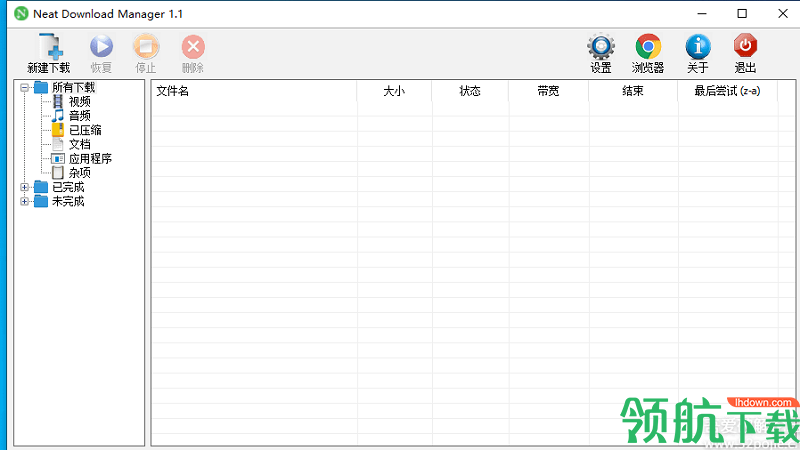Click the 恢复 resume button

[x=101, y=53]
